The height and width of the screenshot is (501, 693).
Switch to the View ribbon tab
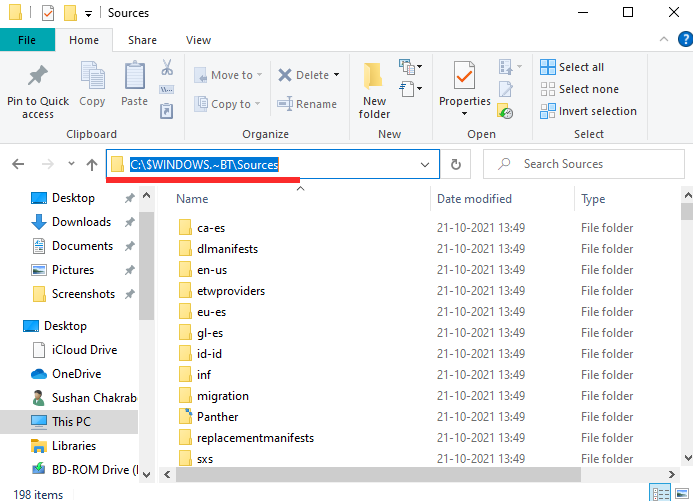point(198,40)
